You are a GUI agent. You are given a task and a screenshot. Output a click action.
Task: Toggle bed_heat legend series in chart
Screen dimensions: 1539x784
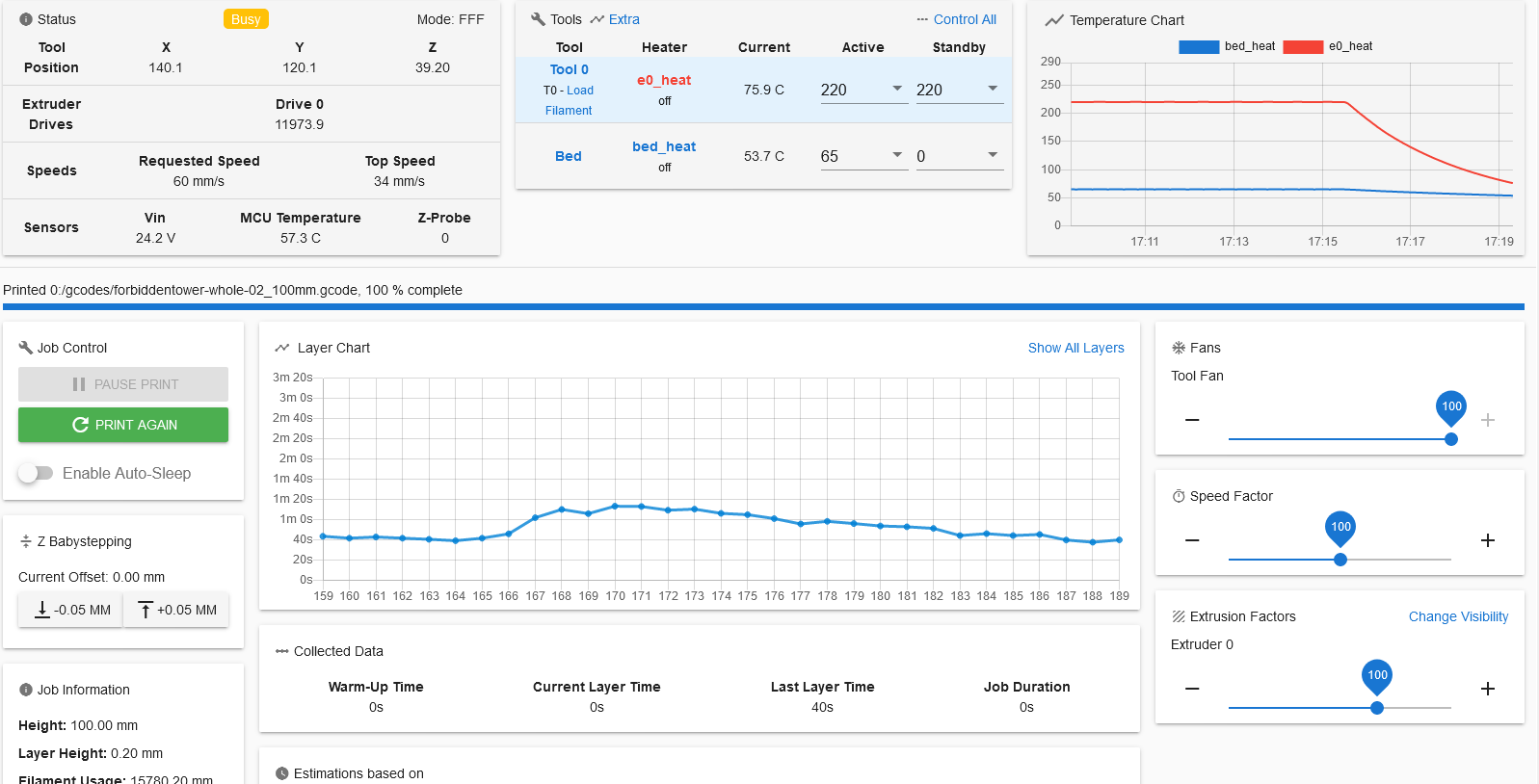click(1227, 46)
